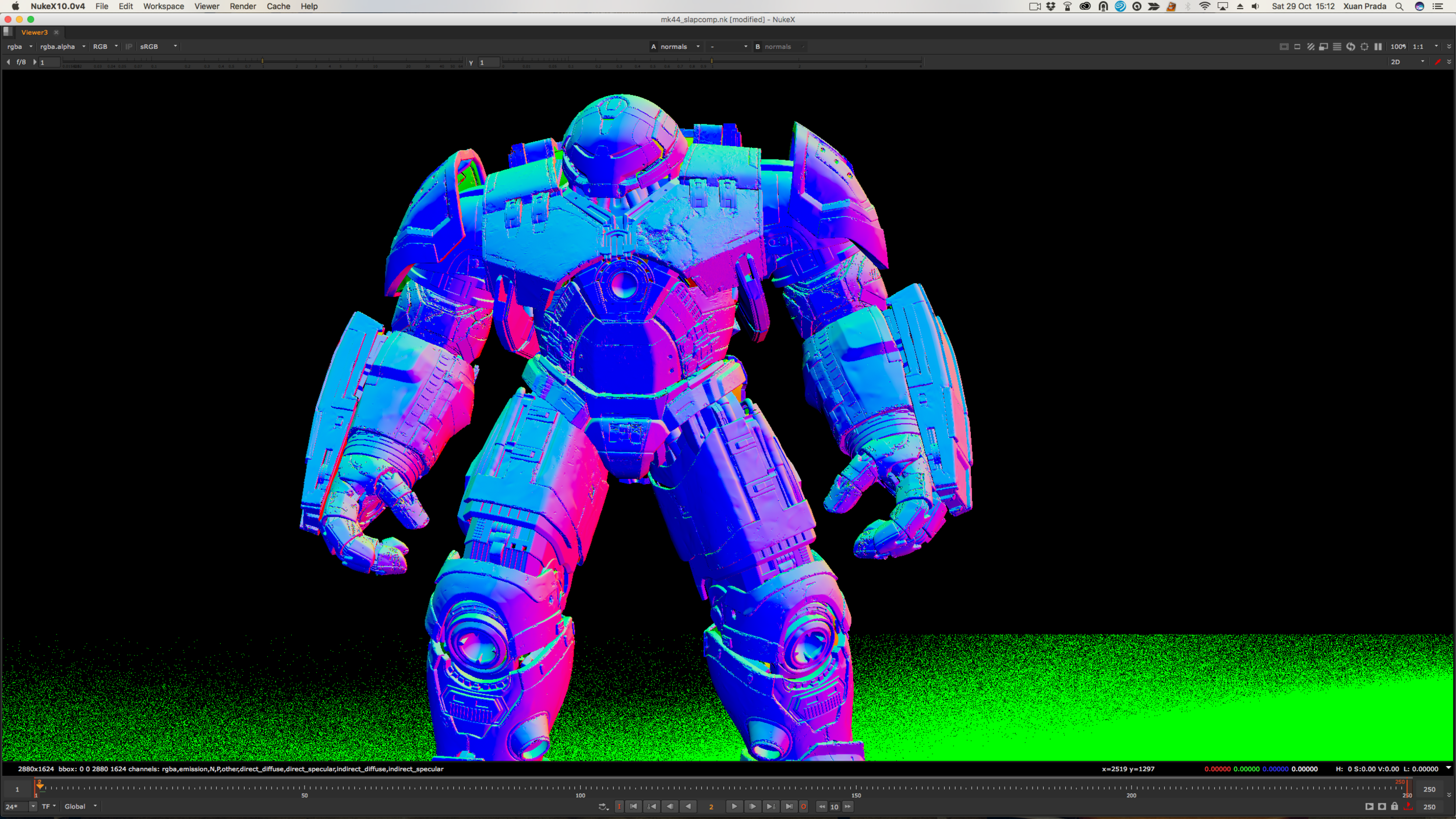The image size is (1456, 819).
Task: Open the rgba layer dropdown
Action: (20, 47)
